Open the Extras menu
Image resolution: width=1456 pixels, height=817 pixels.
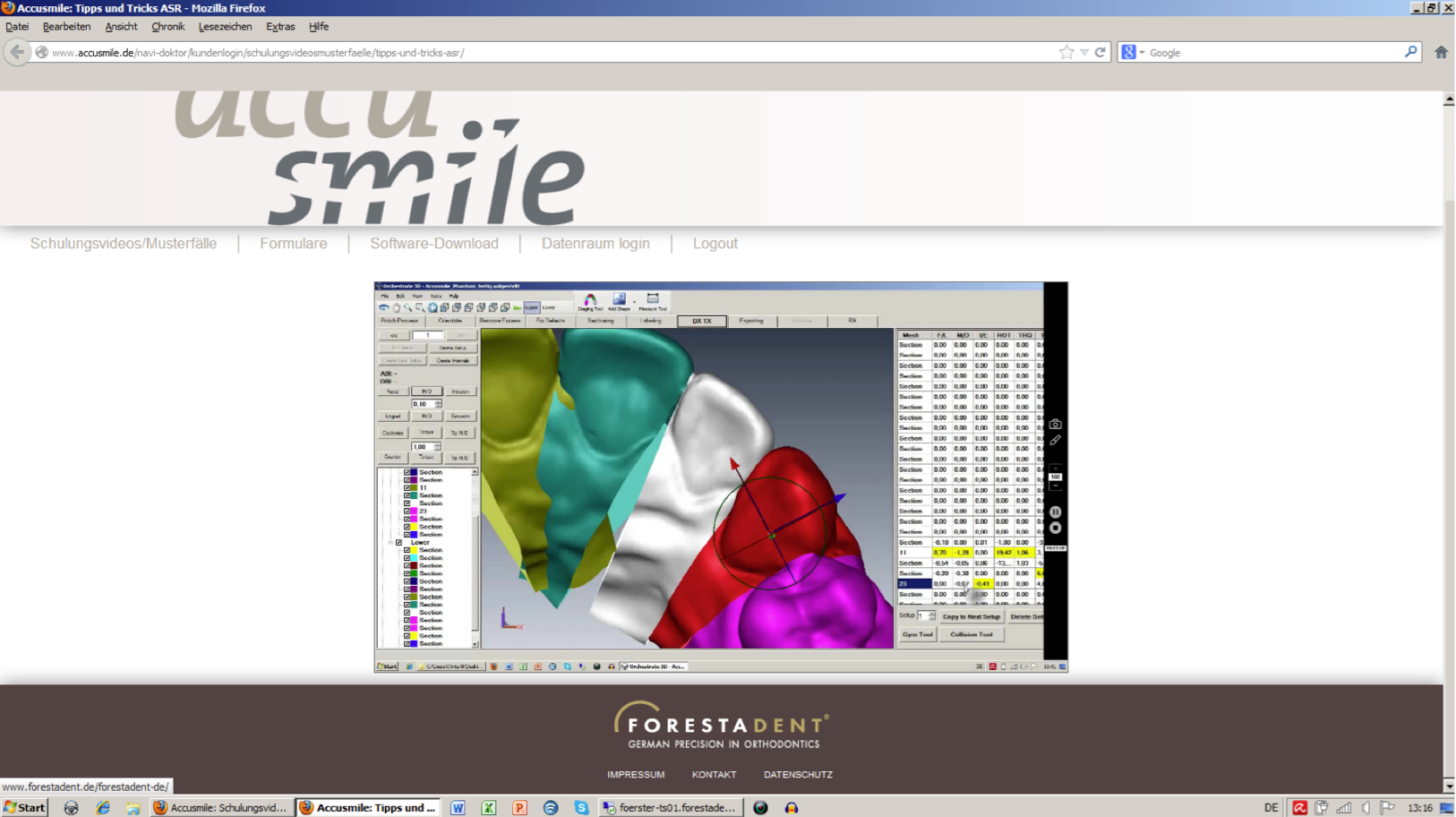(x=280, y=27)
